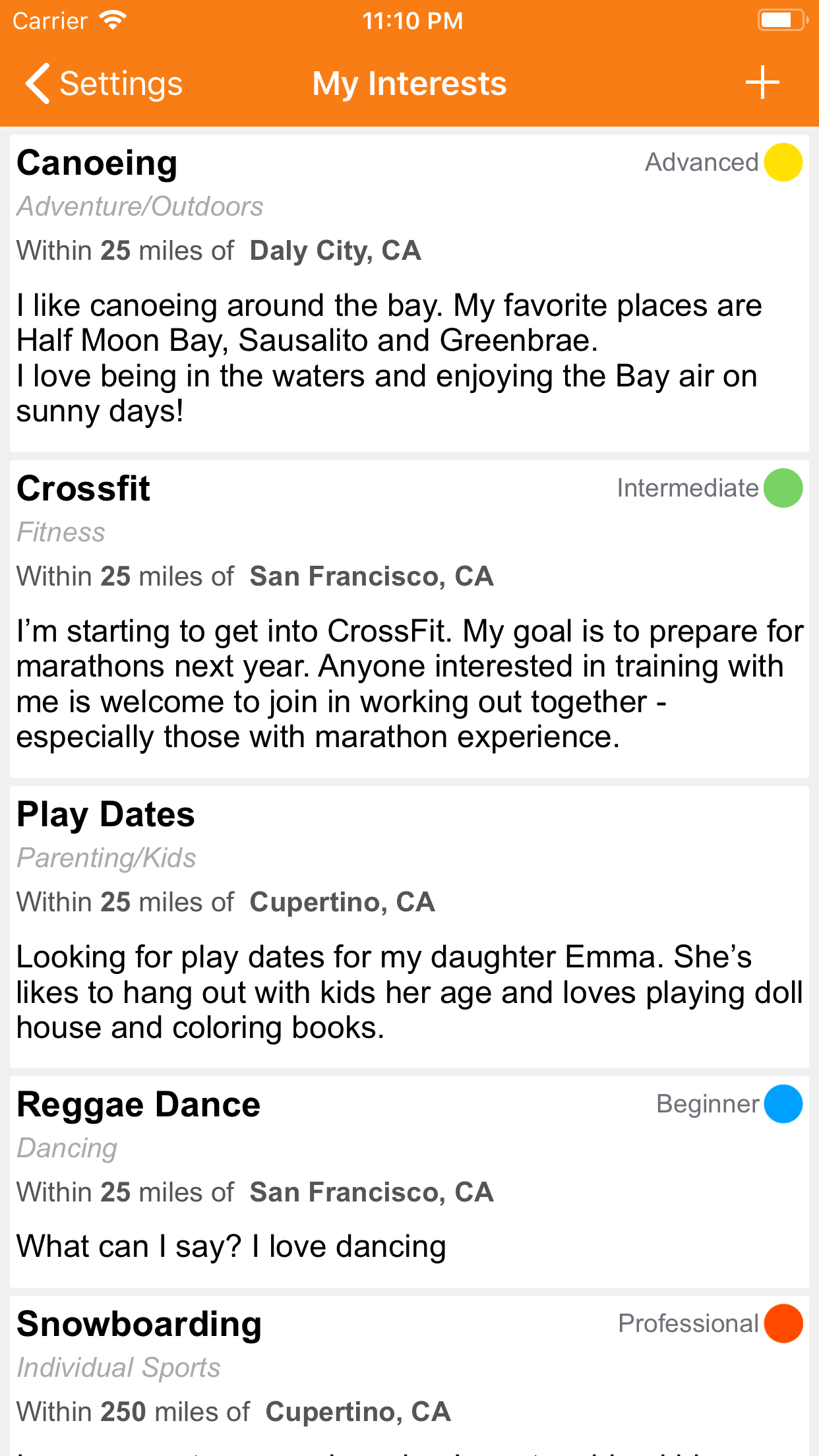Tap the blue Beginner level dot

coord(783,1104)
